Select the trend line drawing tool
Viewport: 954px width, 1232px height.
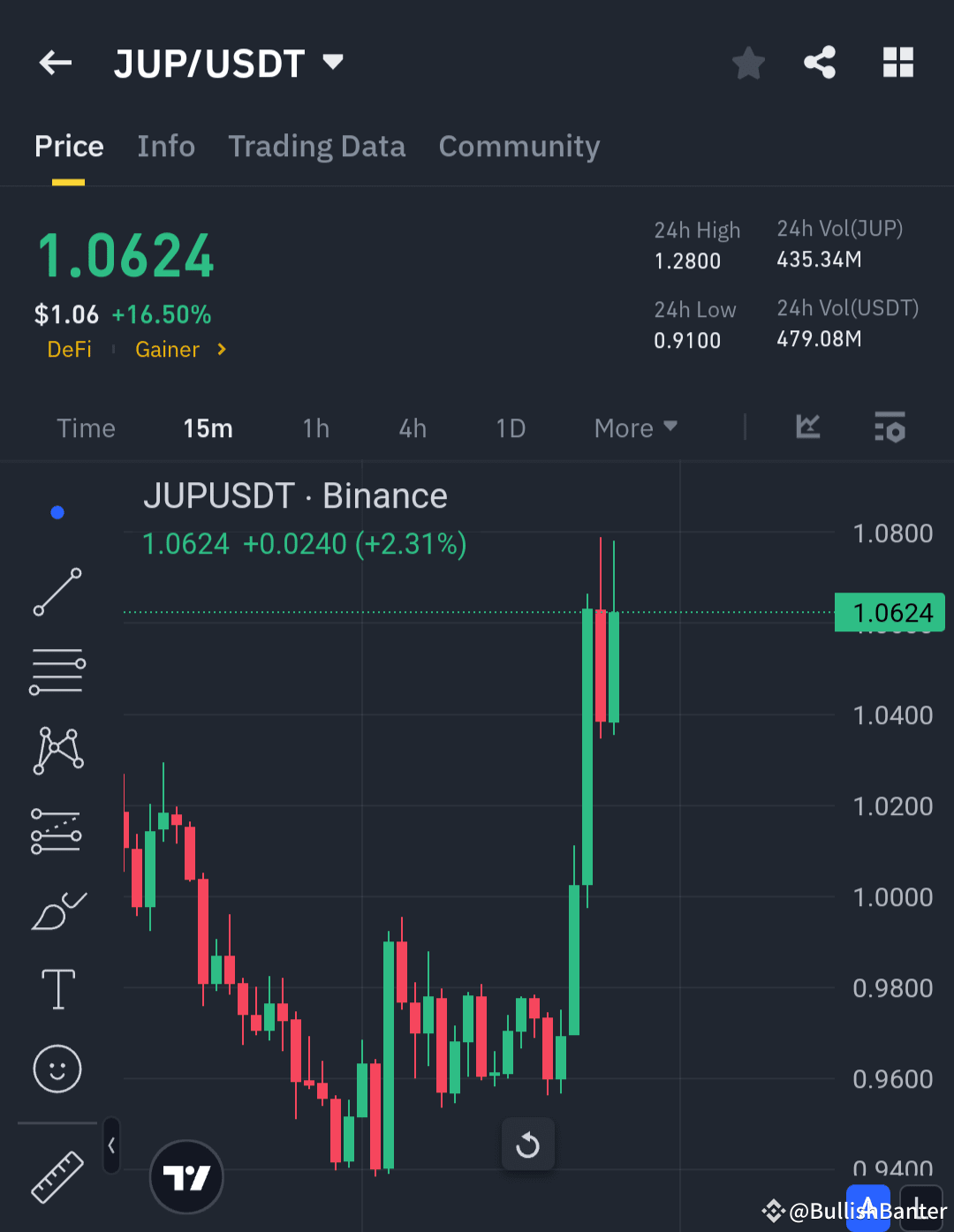click(x=57, y=592)
